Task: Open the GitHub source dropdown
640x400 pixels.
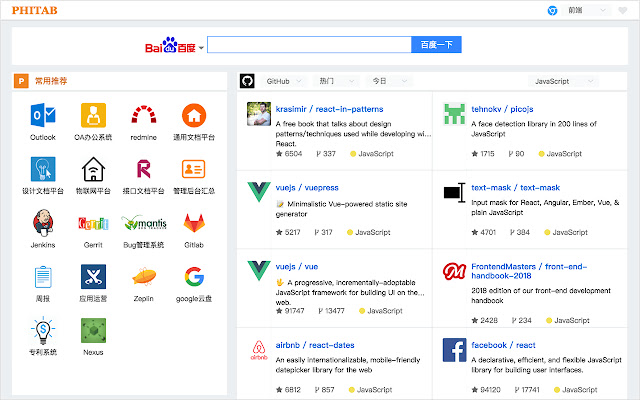Action: 284,81
